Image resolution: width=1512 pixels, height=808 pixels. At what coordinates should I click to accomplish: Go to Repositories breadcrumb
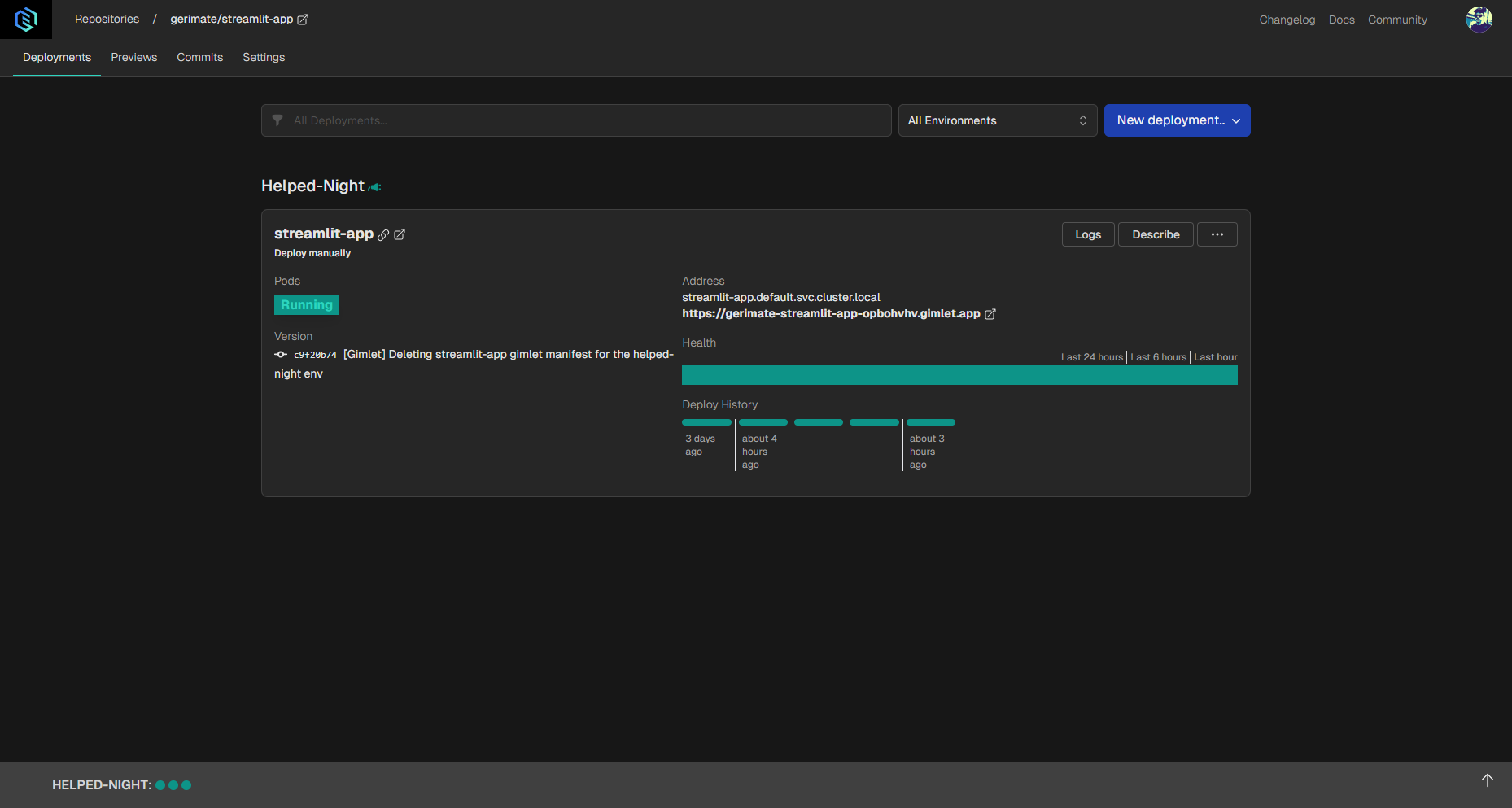107,19
